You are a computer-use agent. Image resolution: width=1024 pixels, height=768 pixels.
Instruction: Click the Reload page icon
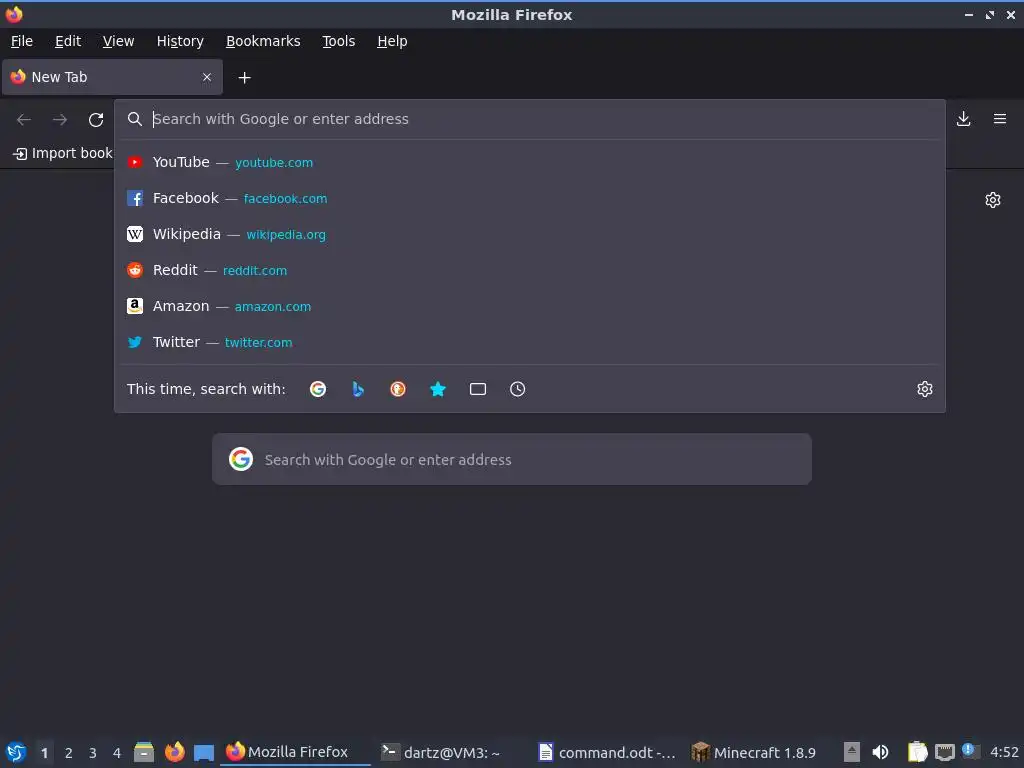tap(96, 120)
